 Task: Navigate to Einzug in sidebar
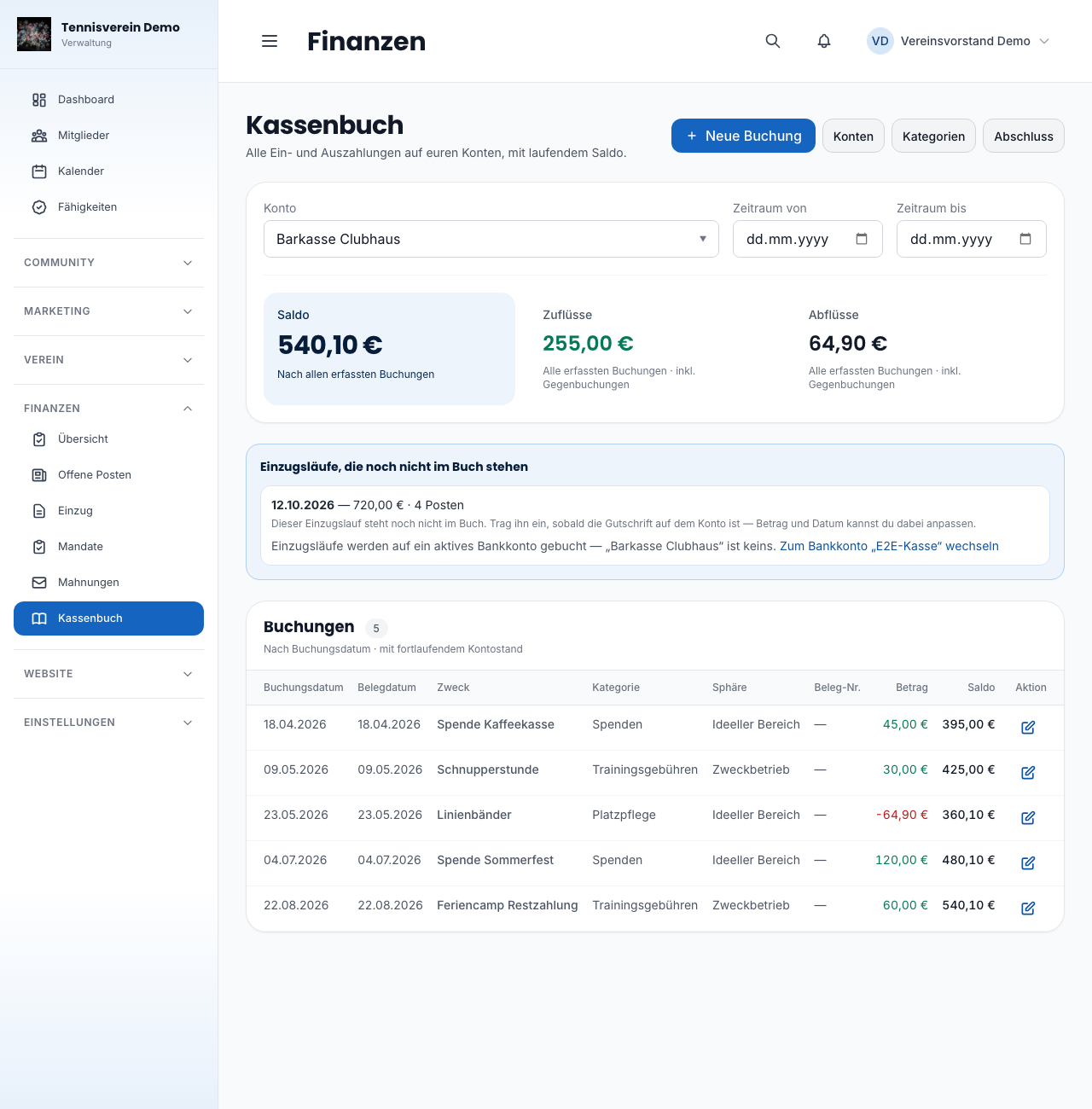108,511
